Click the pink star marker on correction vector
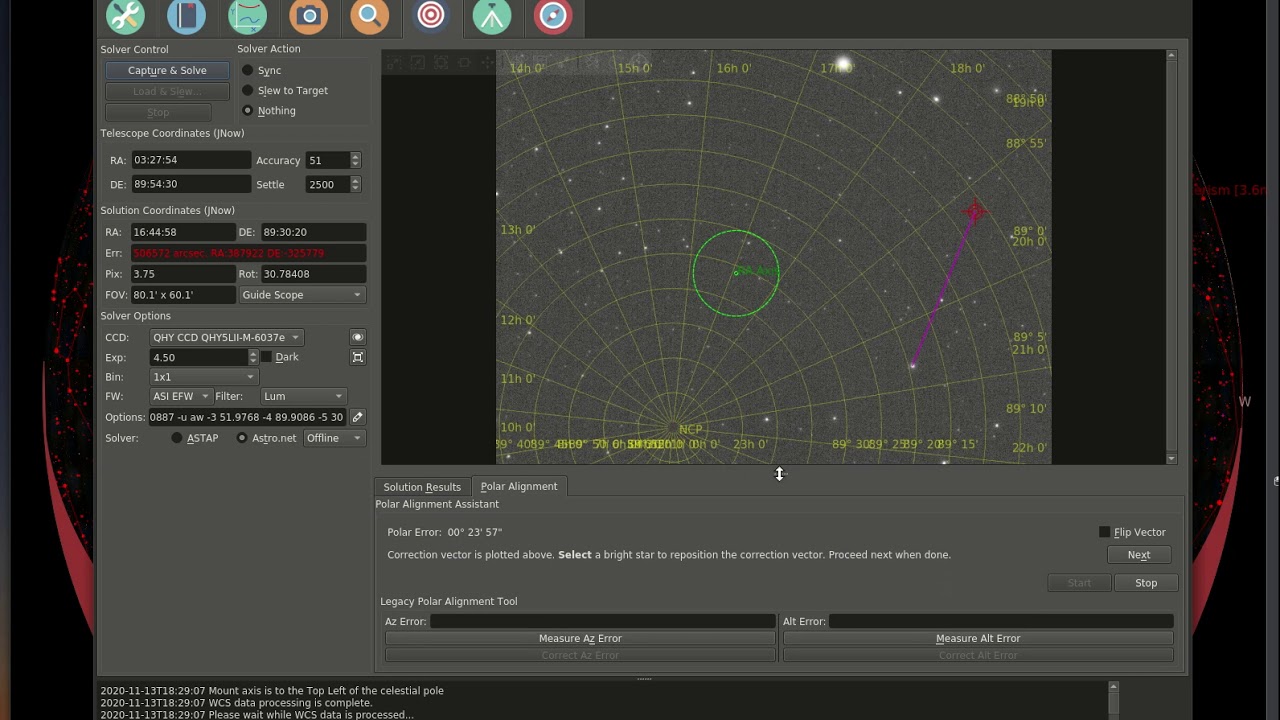The height and width of the screenshot is (720, 1280). tap(975, 210)
